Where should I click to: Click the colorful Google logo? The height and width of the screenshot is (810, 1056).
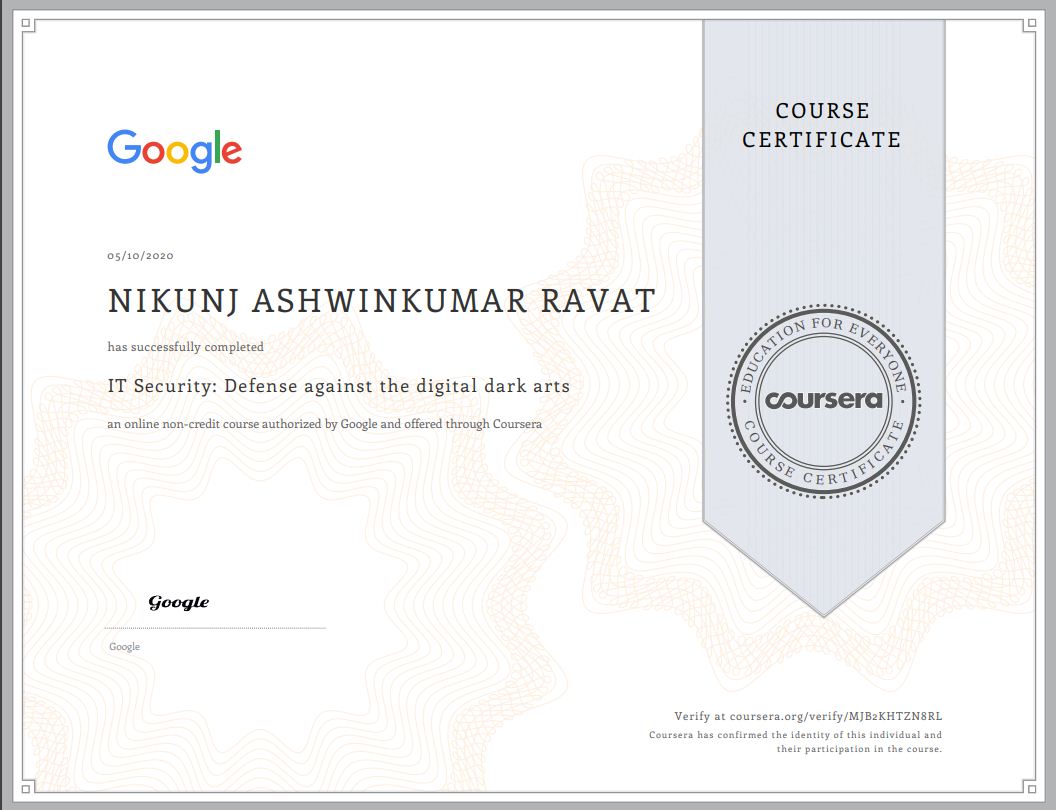coord(174,150)
